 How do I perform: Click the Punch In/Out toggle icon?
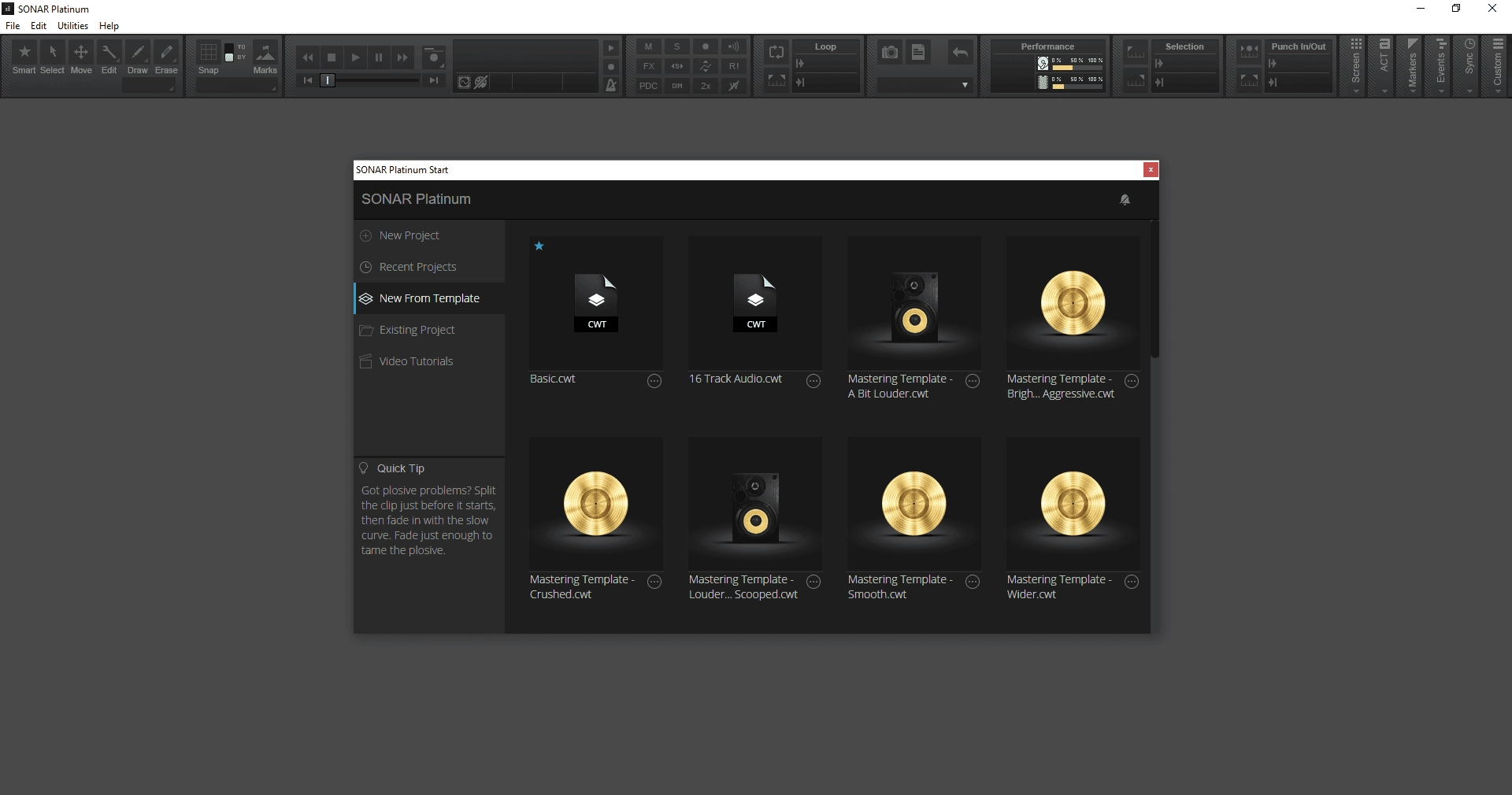pos(1249,53)
